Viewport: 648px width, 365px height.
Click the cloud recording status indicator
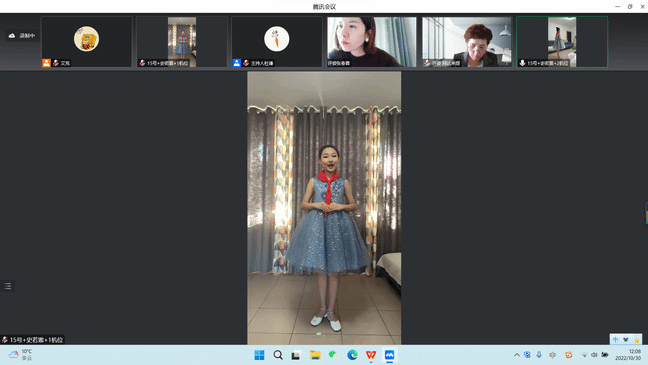pyautogui.click(x=22, y=36)
